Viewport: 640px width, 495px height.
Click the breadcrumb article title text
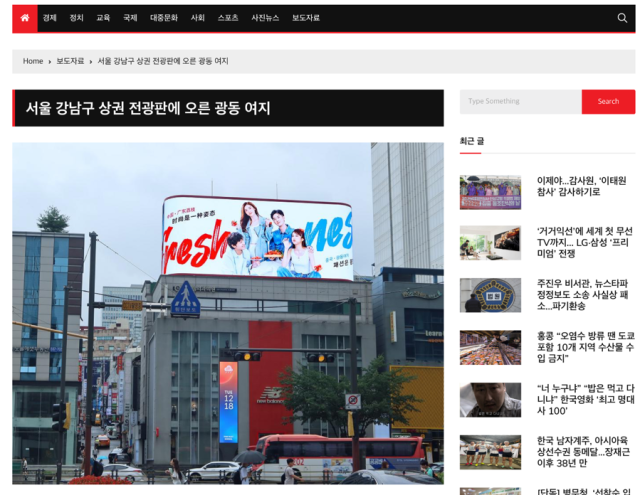click(163, 61)
